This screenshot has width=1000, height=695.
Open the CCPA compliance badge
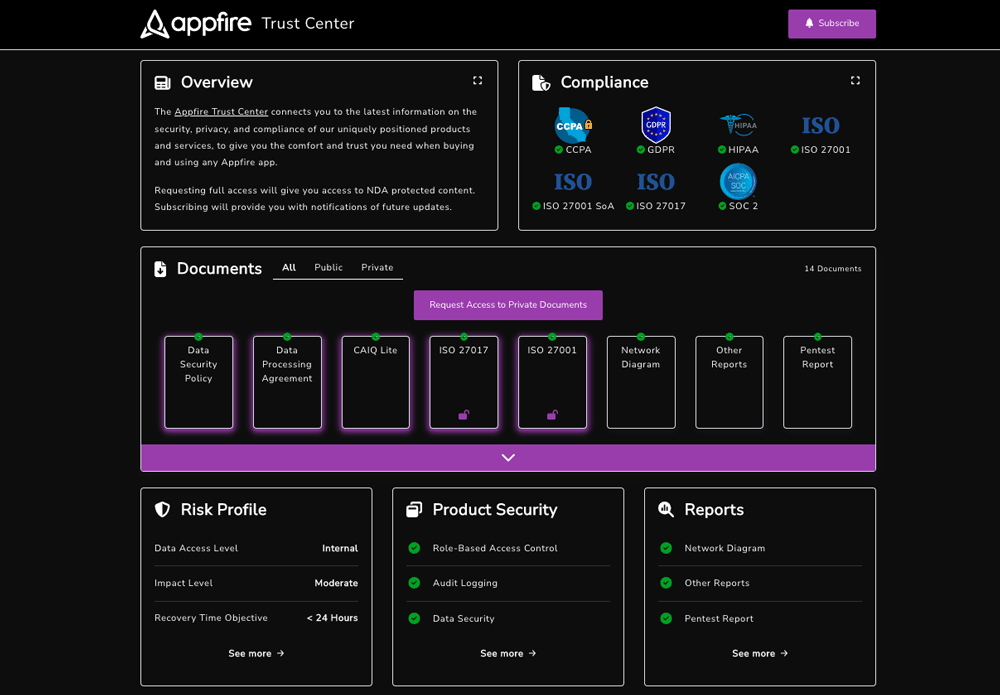point(573,125)
